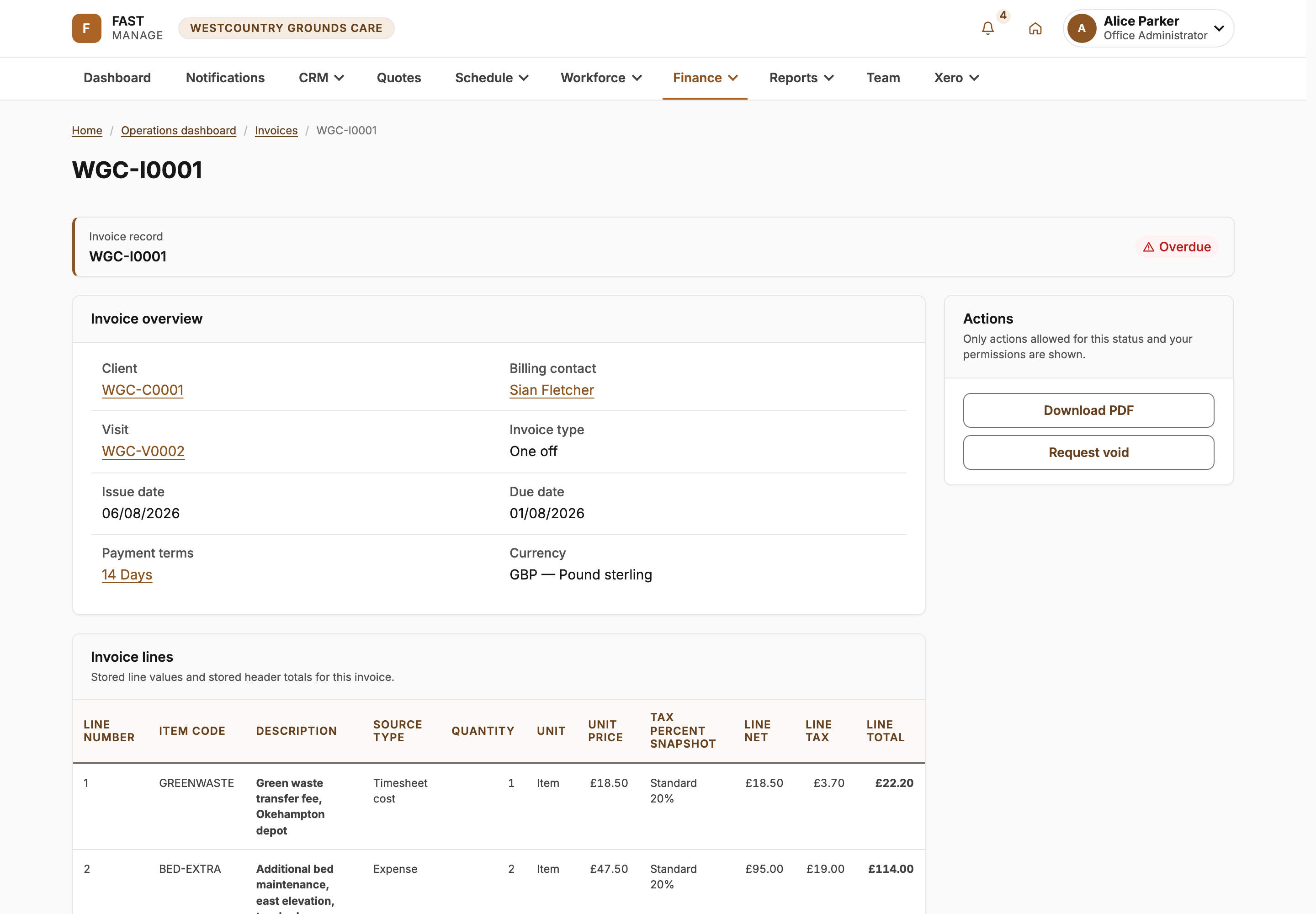
Task: Click the page scrollbar on right edge
Action: coord(1310,457)
